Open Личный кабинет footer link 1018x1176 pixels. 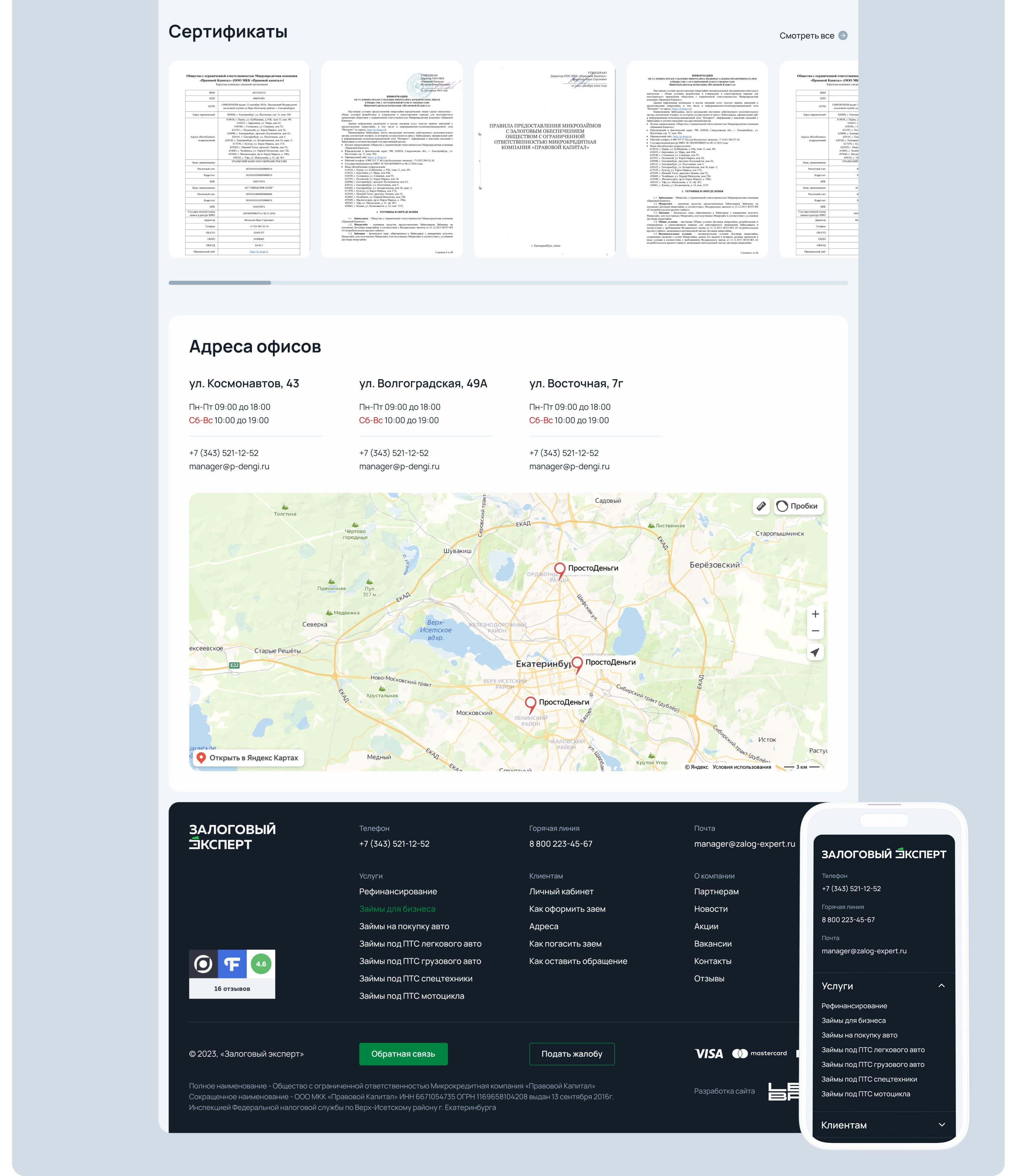pos(561,891)
